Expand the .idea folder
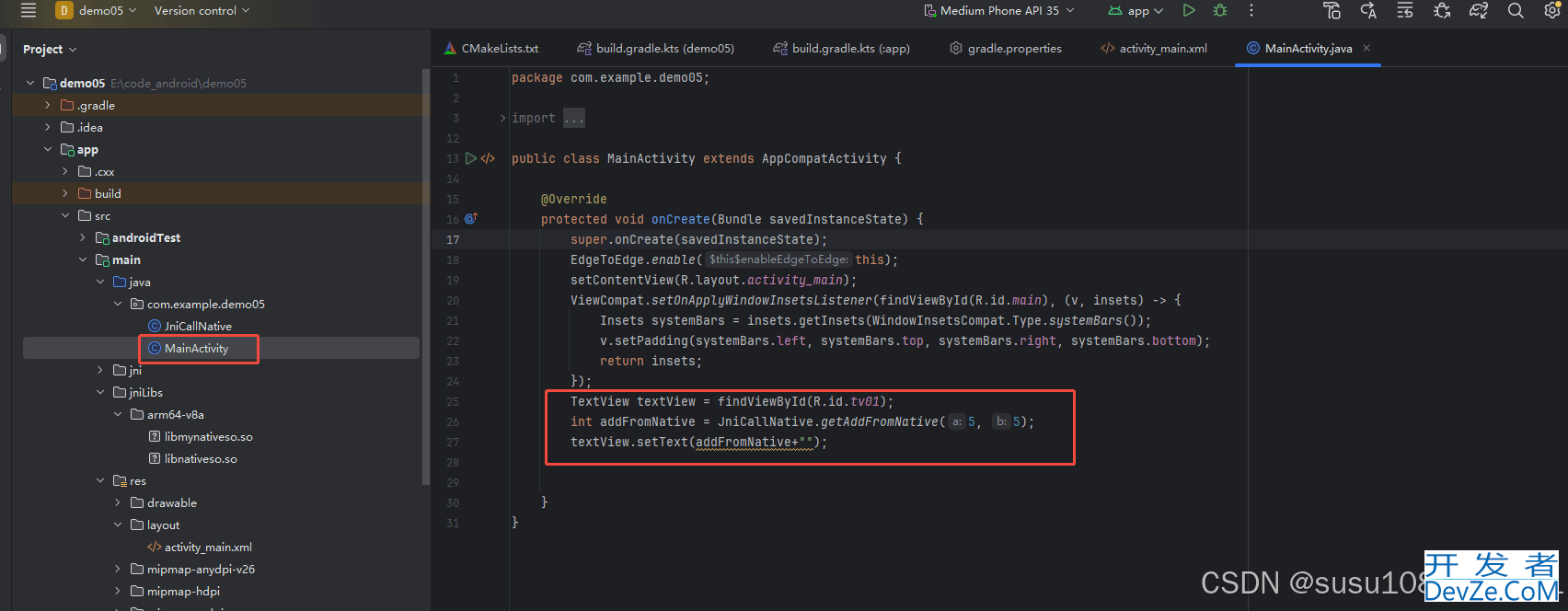The image size is (1568, 611). 48,127
